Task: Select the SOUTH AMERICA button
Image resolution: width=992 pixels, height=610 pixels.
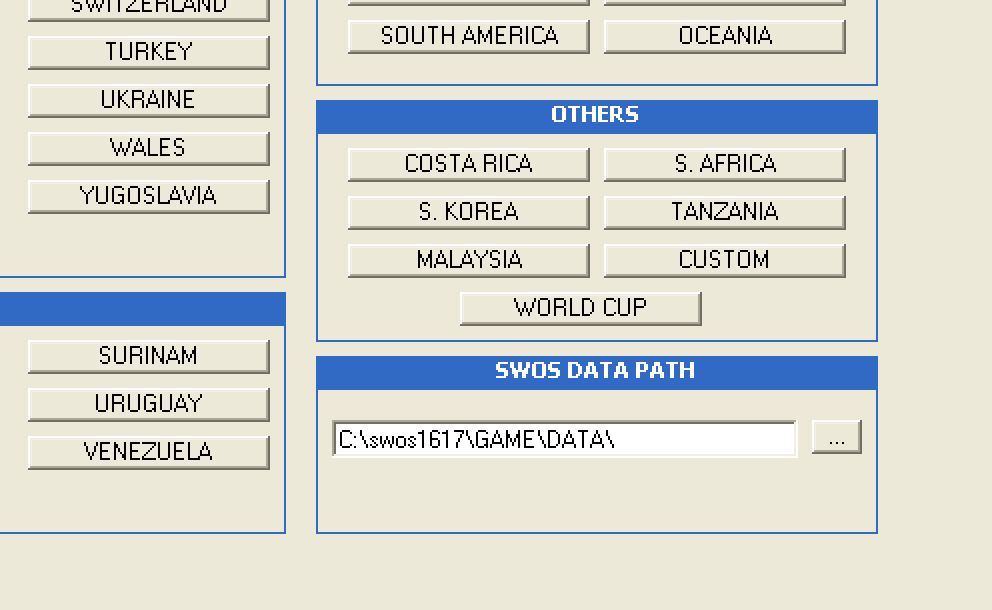Action: [x=468, y=36]
